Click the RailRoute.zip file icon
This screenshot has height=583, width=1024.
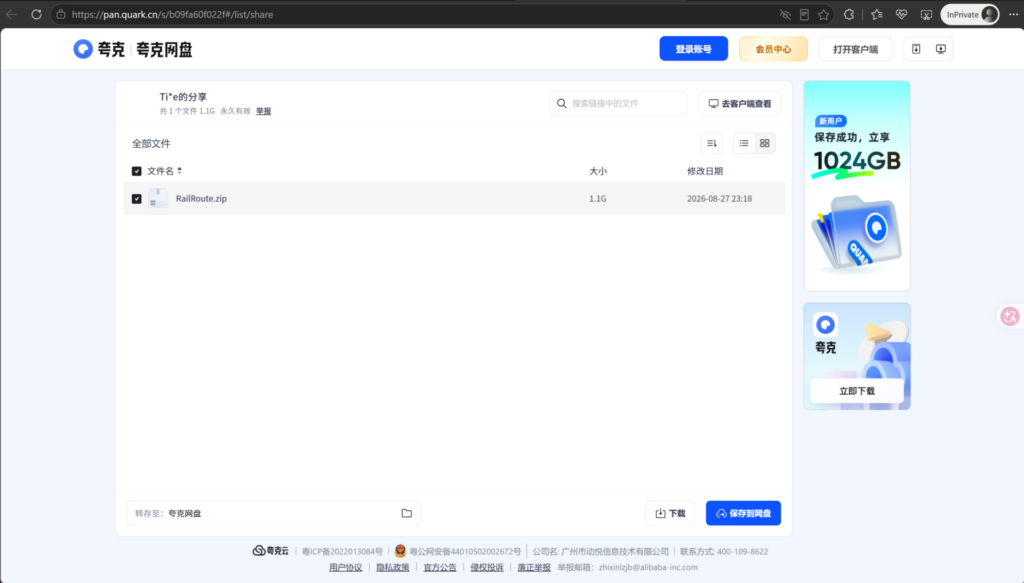157,198
